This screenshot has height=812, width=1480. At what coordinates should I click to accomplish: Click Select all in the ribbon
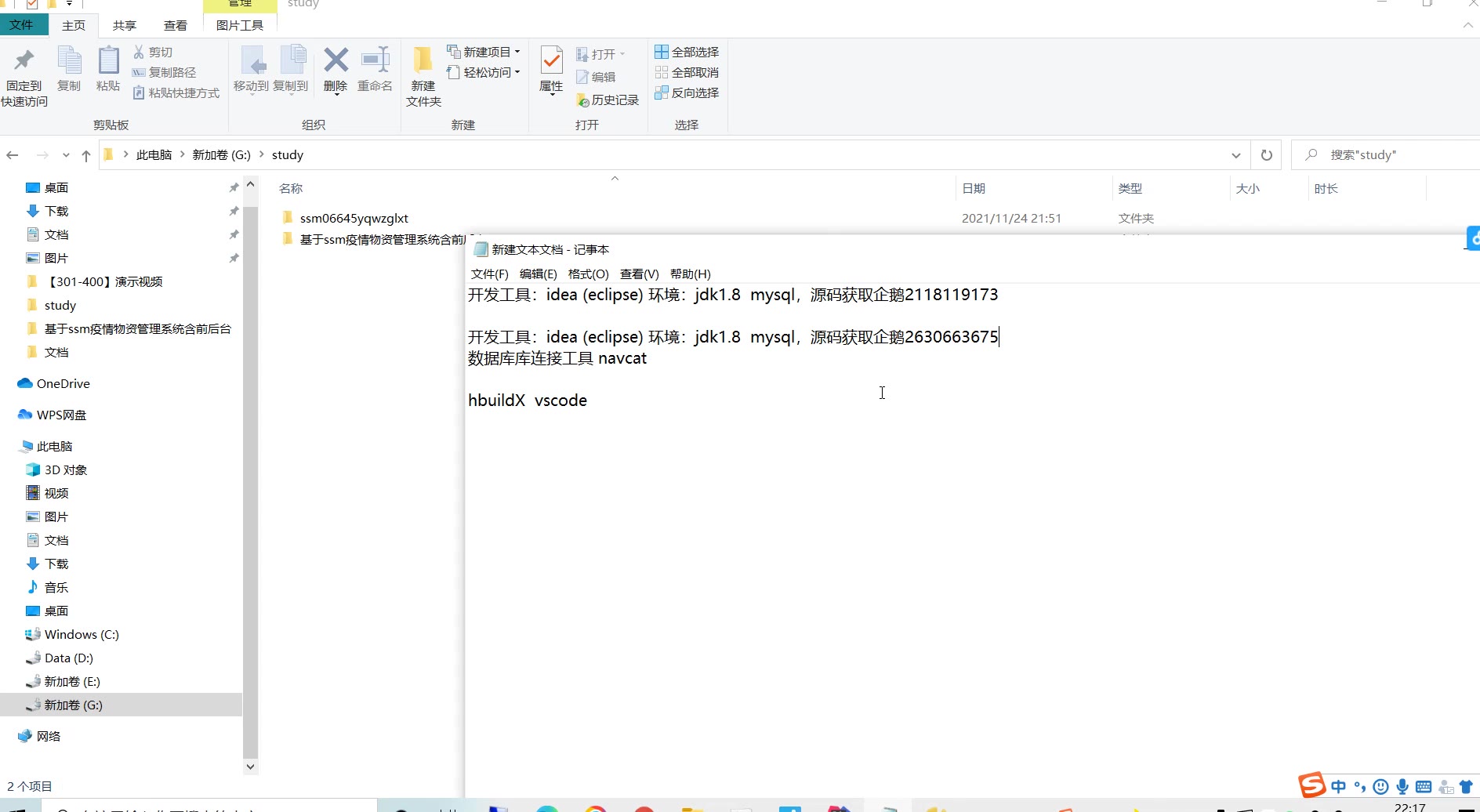687,52
